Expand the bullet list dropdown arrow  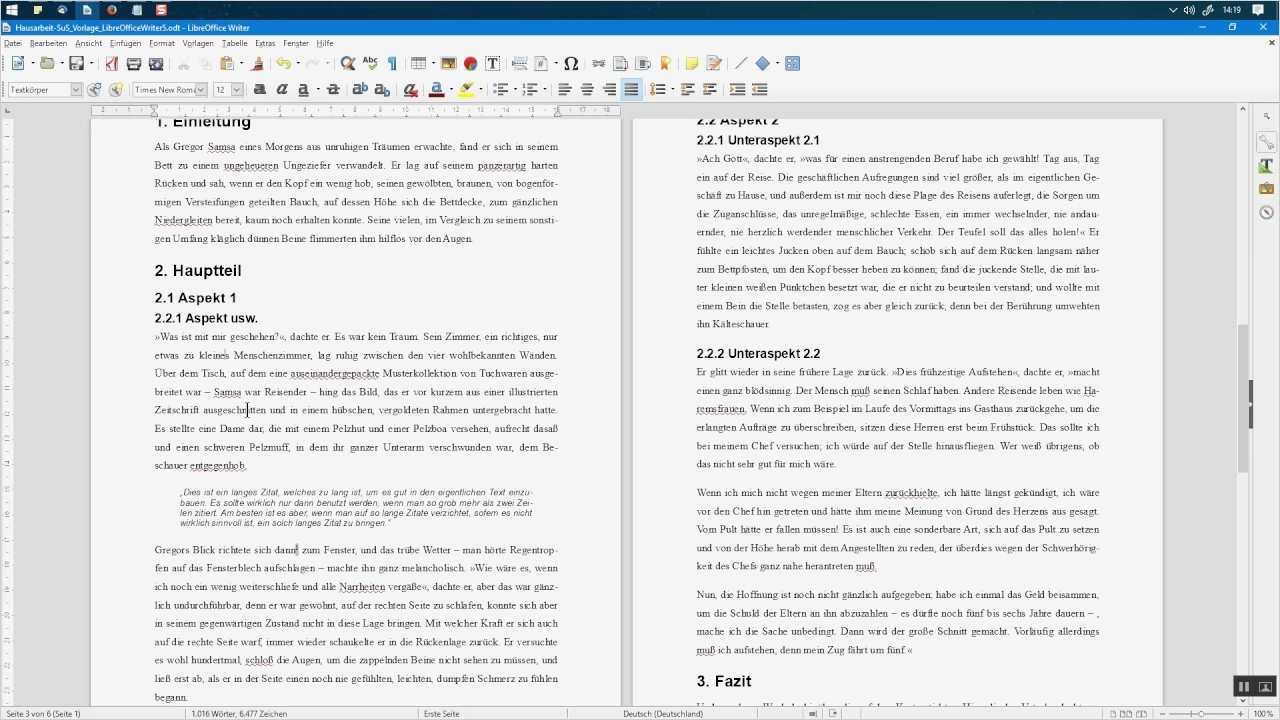pos(515,90)
